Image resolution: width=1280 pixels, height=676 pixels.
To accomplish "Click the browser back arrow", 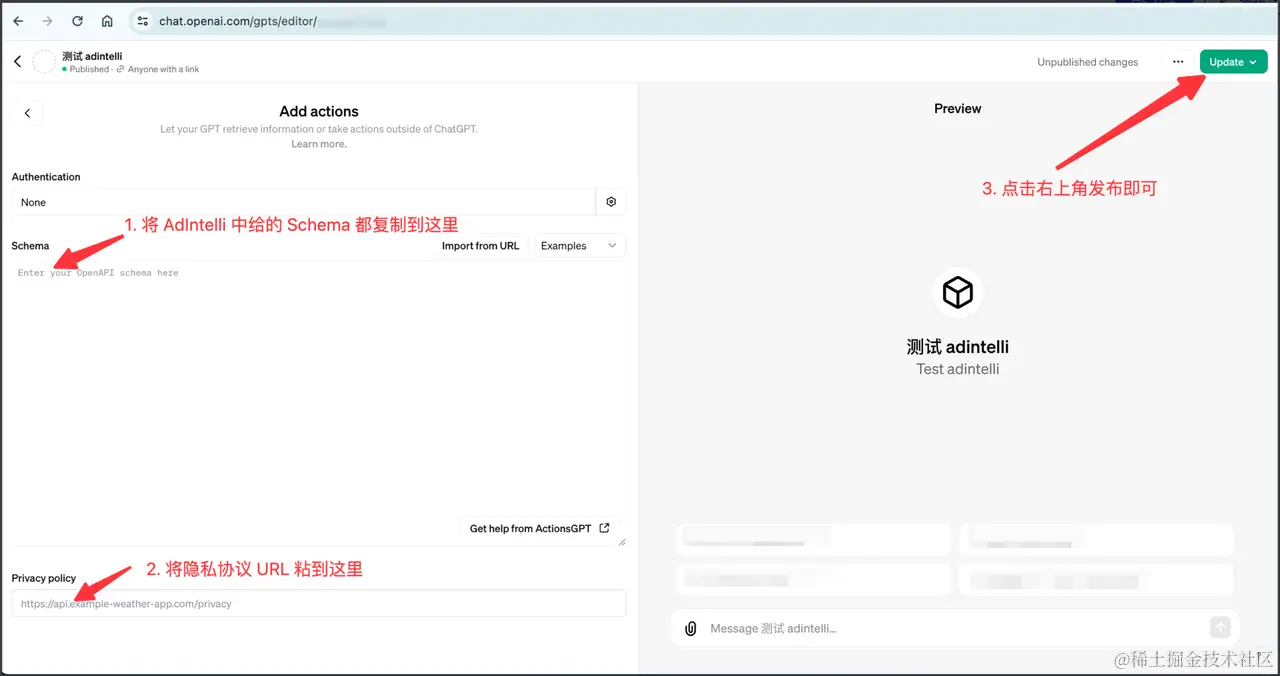I will pyautogui.click(x=17, y=21).
